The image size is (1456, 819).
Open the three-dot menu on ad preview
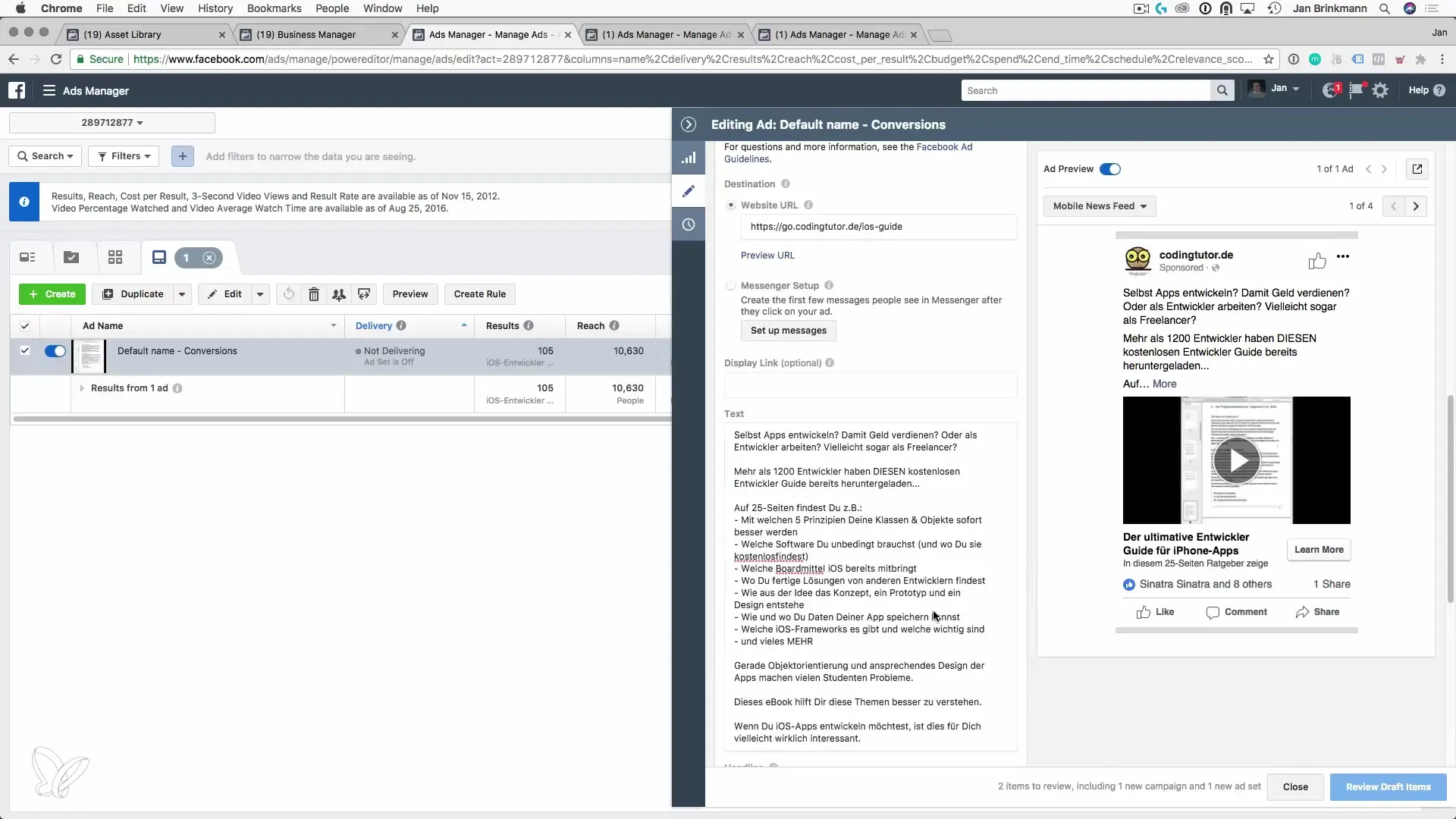(1343, 256)
